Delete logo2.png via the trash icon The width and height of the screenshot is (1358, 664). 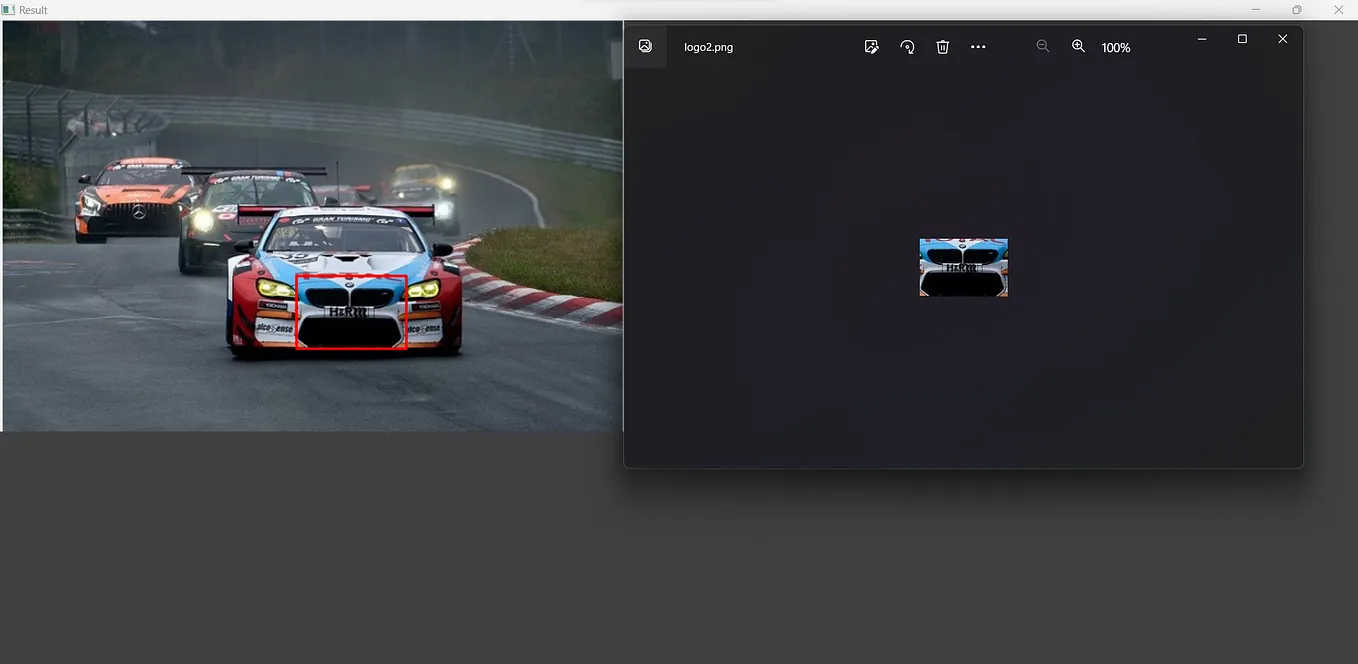tap(942, 46)
